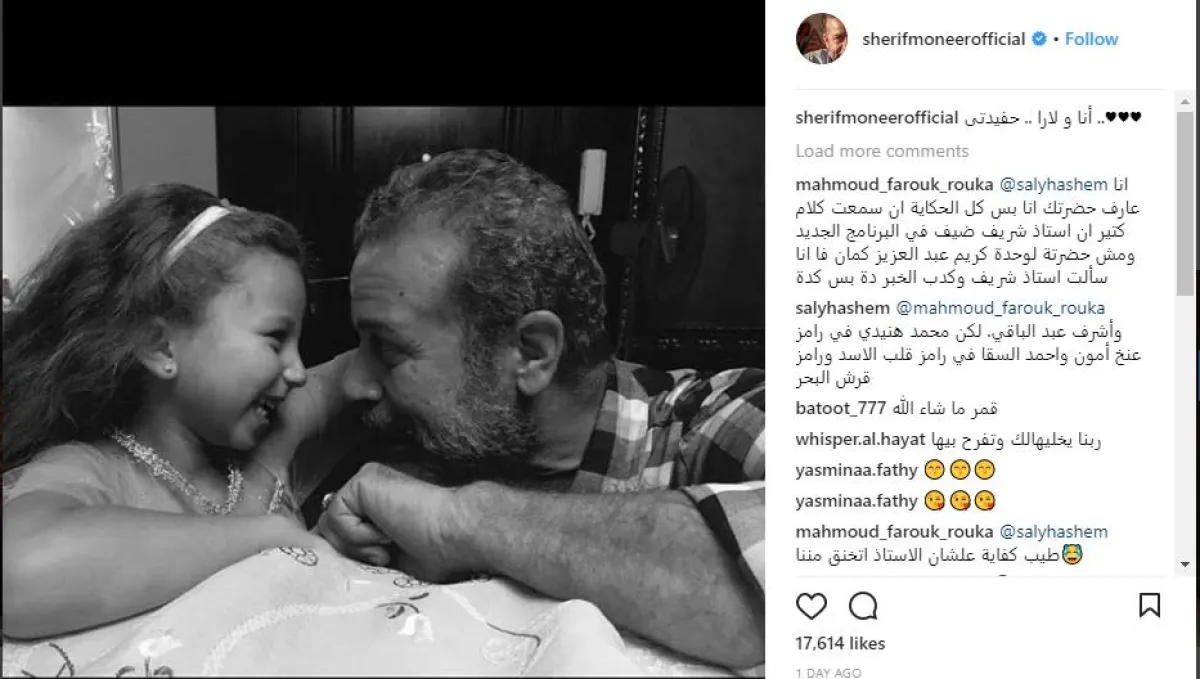Visit the salyhashem commenter profile
This screenshot has height=679, width=1200.
point(838,308)
